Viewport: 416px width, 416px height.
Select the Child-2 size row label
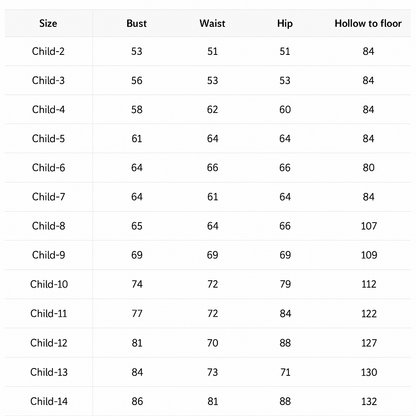click(x=48, y=51)
